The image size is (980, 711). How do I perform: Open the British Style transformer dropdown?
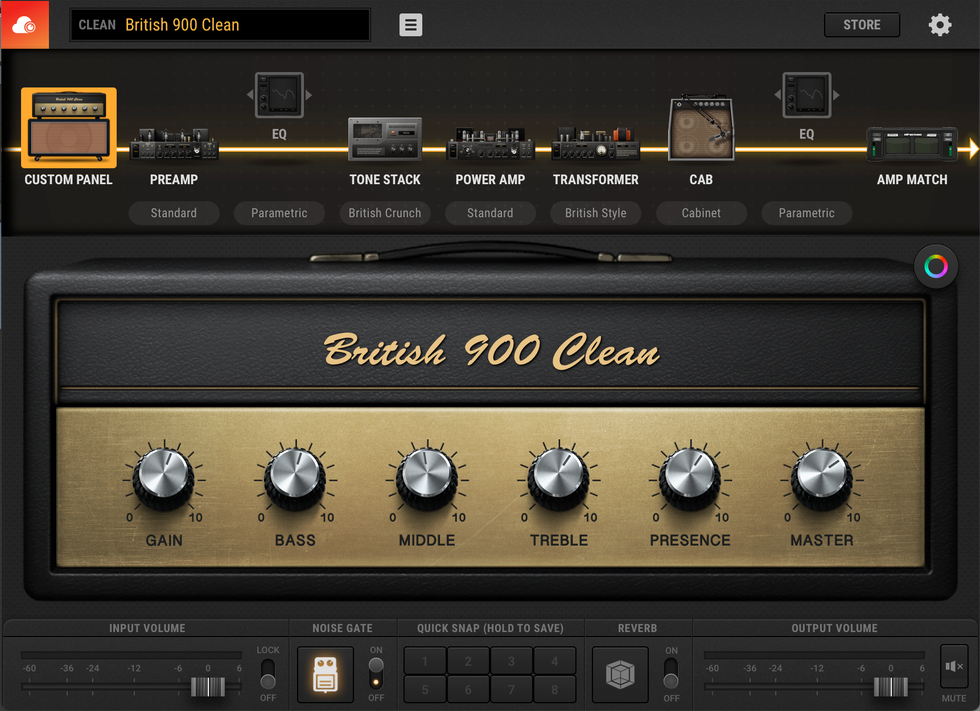tap(596, 213)
